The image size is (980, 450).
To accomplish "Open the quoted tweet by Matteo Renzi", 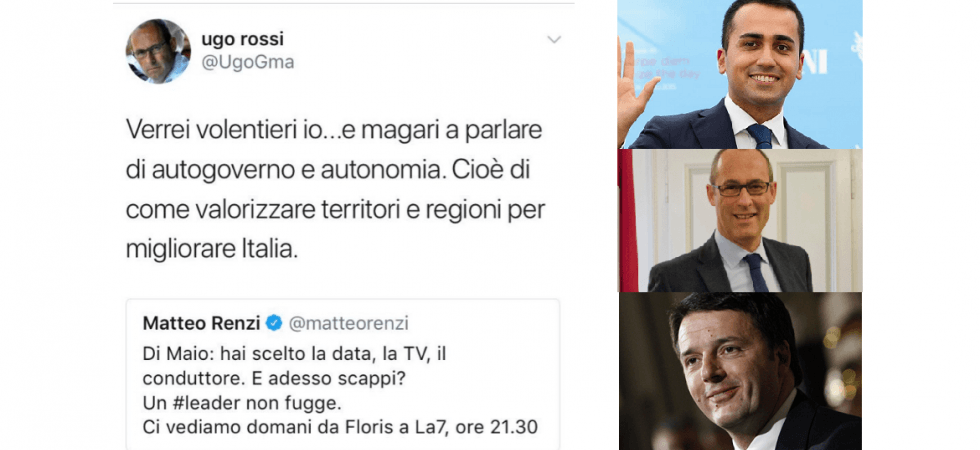I will pos(342,374).
